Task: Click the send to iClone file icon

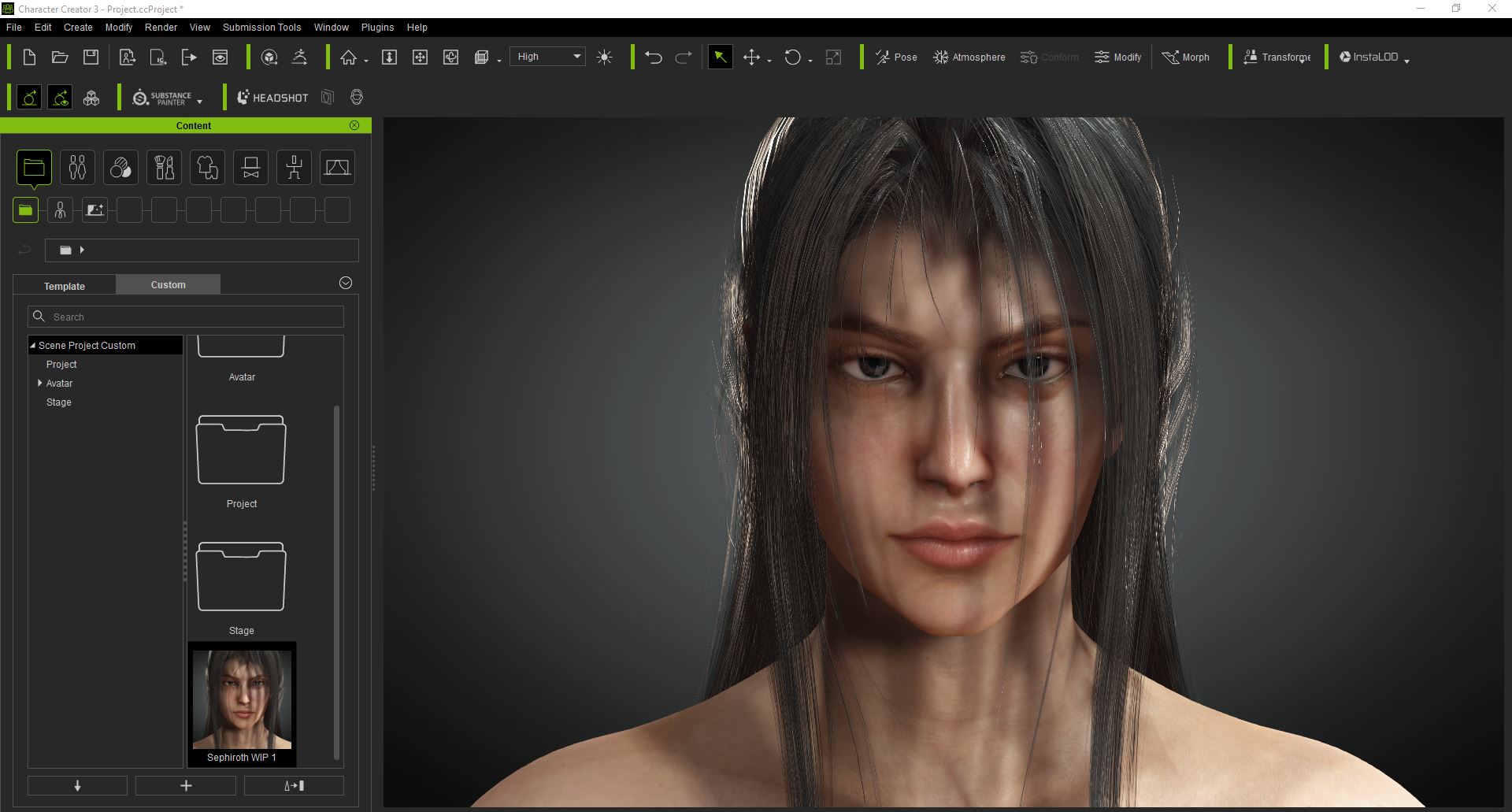Action: tap(158, 57)
